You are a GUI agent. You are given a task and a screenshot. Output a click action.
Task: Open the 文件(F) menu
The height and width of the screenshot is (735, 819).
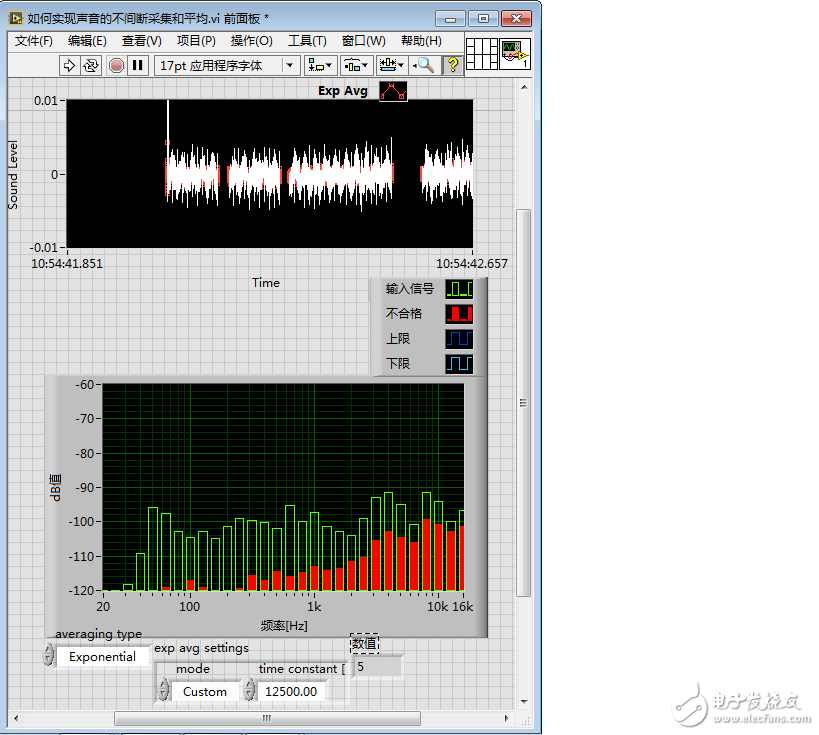point(34,41)
